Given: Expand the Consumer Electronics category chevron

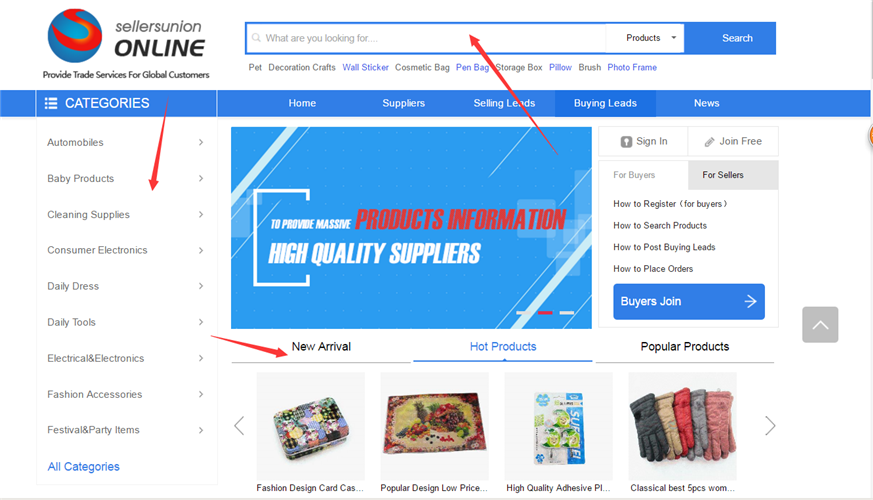Looking at the screenshot, I should 201,251.
